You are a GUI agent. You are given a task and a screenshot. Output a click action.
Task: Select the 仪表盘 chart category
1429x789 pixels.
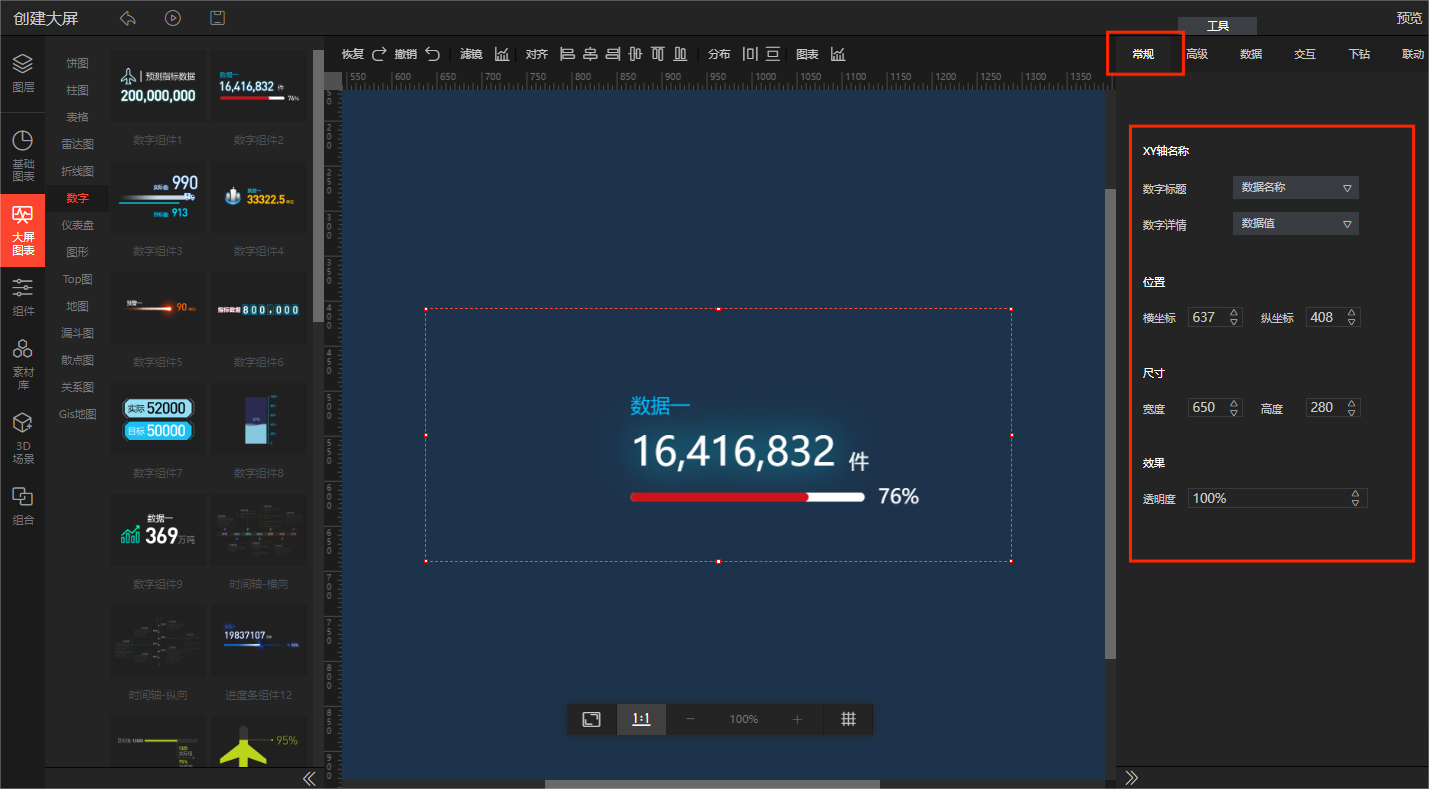[77, 225]
